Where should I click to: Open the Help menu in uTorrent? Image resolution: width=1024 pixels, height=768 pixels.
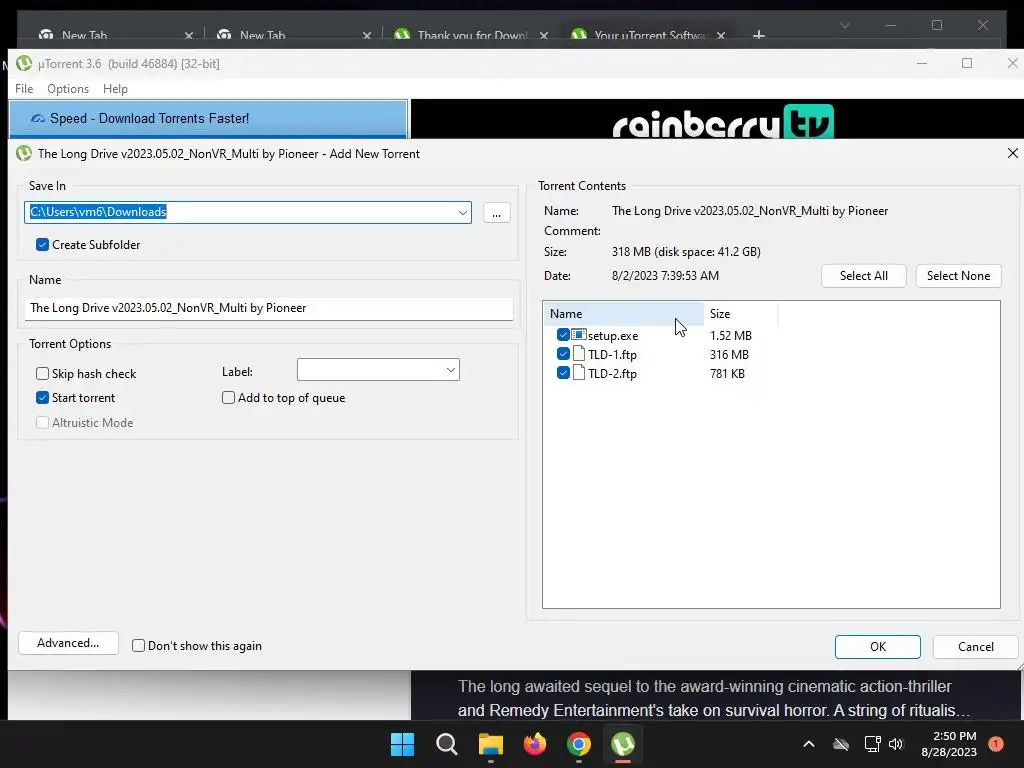click(x=116, y=89)
